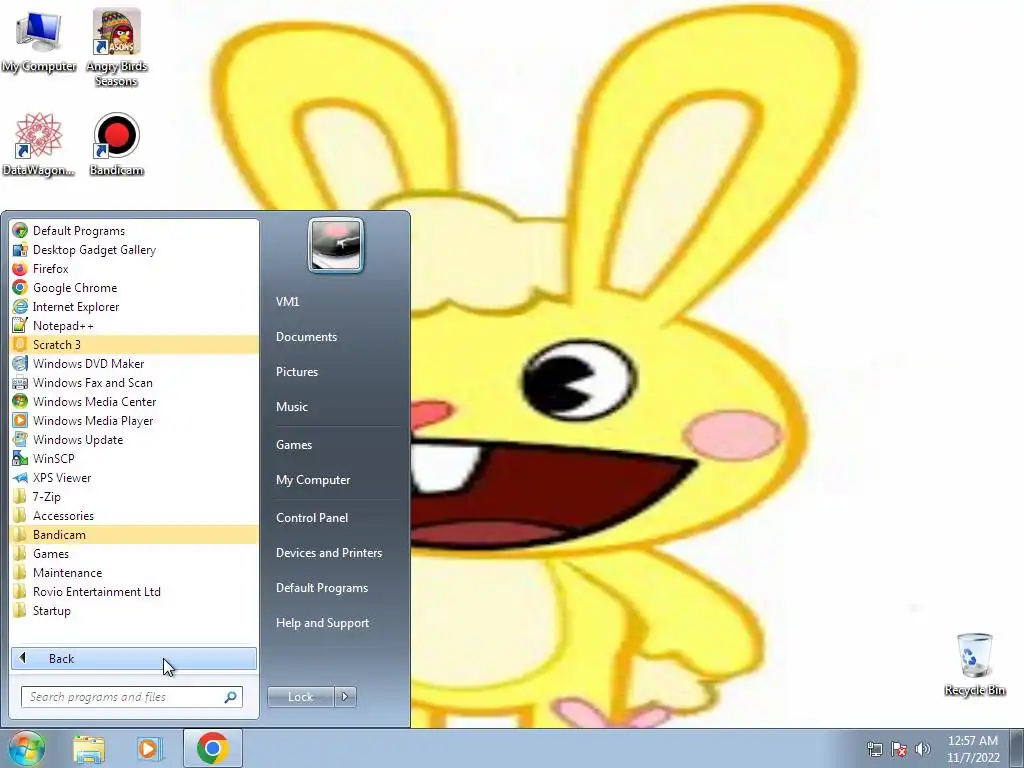The width and height of the screenshot is (1024, 768).
Task: Expand the Games program folder
Action: (134, 553)
